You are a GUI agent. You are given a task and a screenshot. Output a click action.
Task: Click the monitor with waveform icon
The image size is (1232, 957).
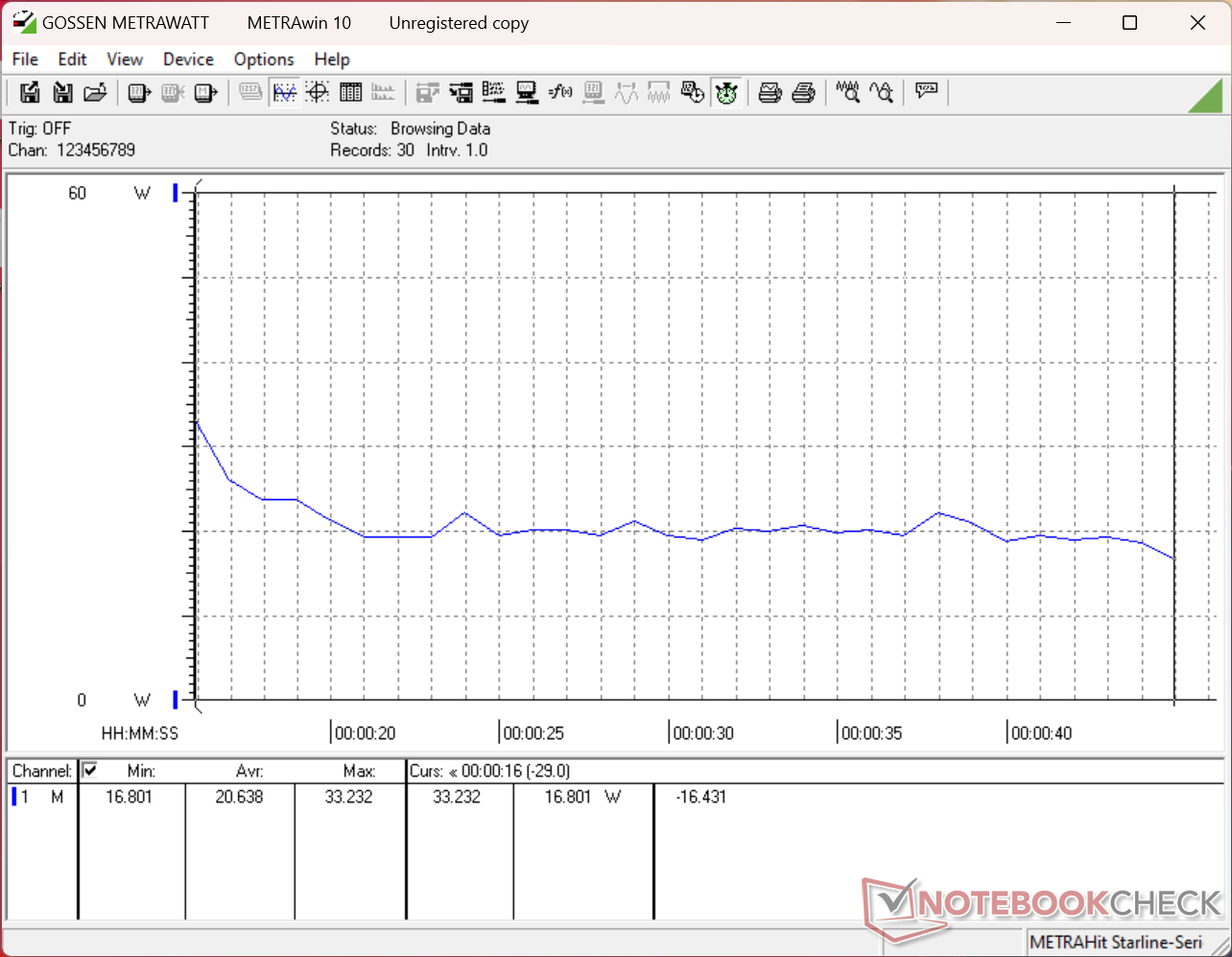point(527,92)
